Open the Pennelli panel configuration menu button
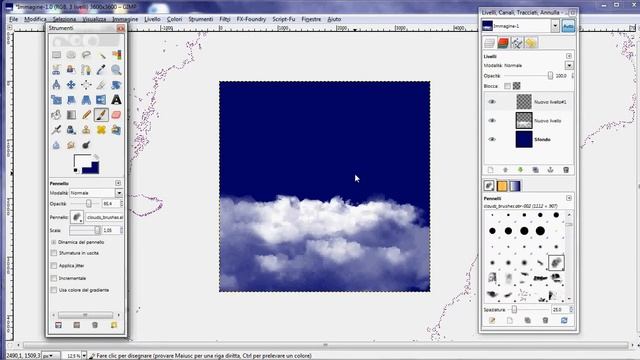Viewport: 640px width, 360px height. tap(569, 198)
